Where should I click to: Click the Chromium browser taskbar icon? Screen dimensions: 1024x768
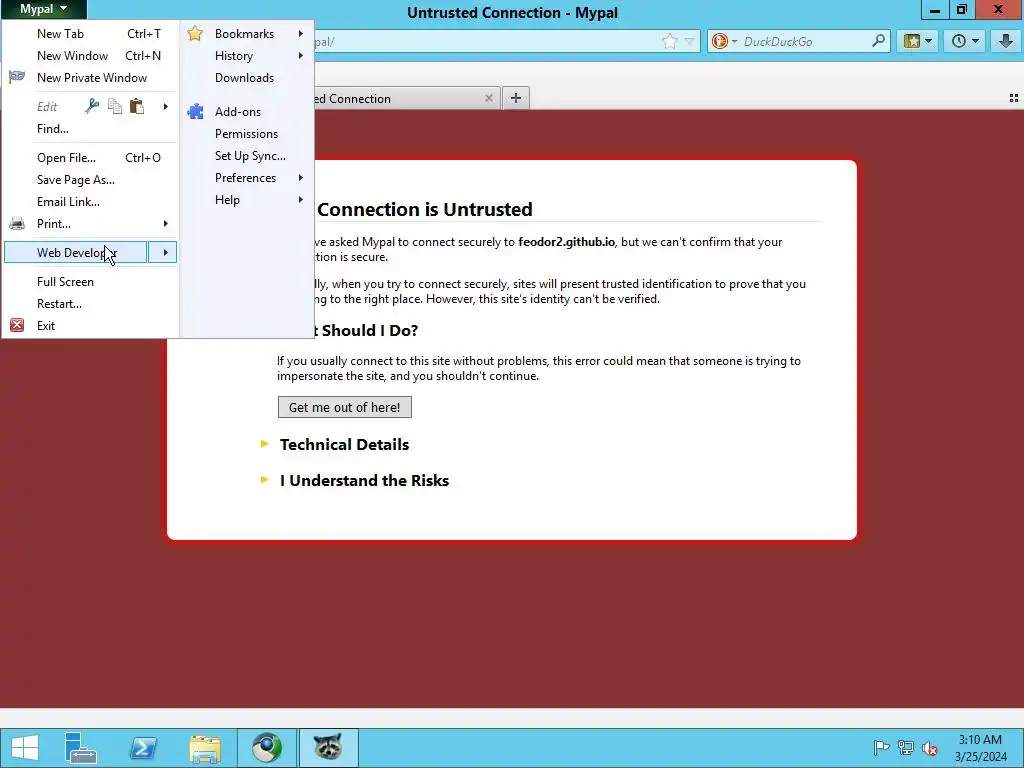pyautogui.click(x=266, y=748)
